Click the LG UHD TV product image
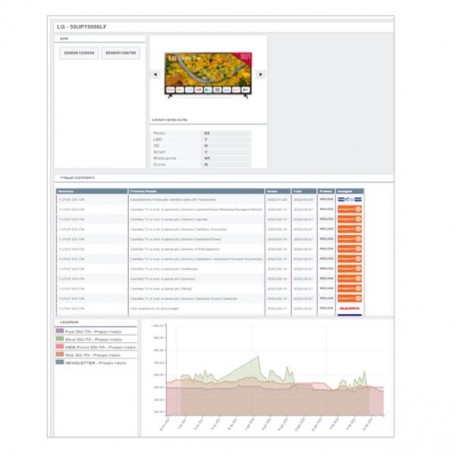Image resolution: width=455 pixels, height=455 pixels. [x=208, y=75]
